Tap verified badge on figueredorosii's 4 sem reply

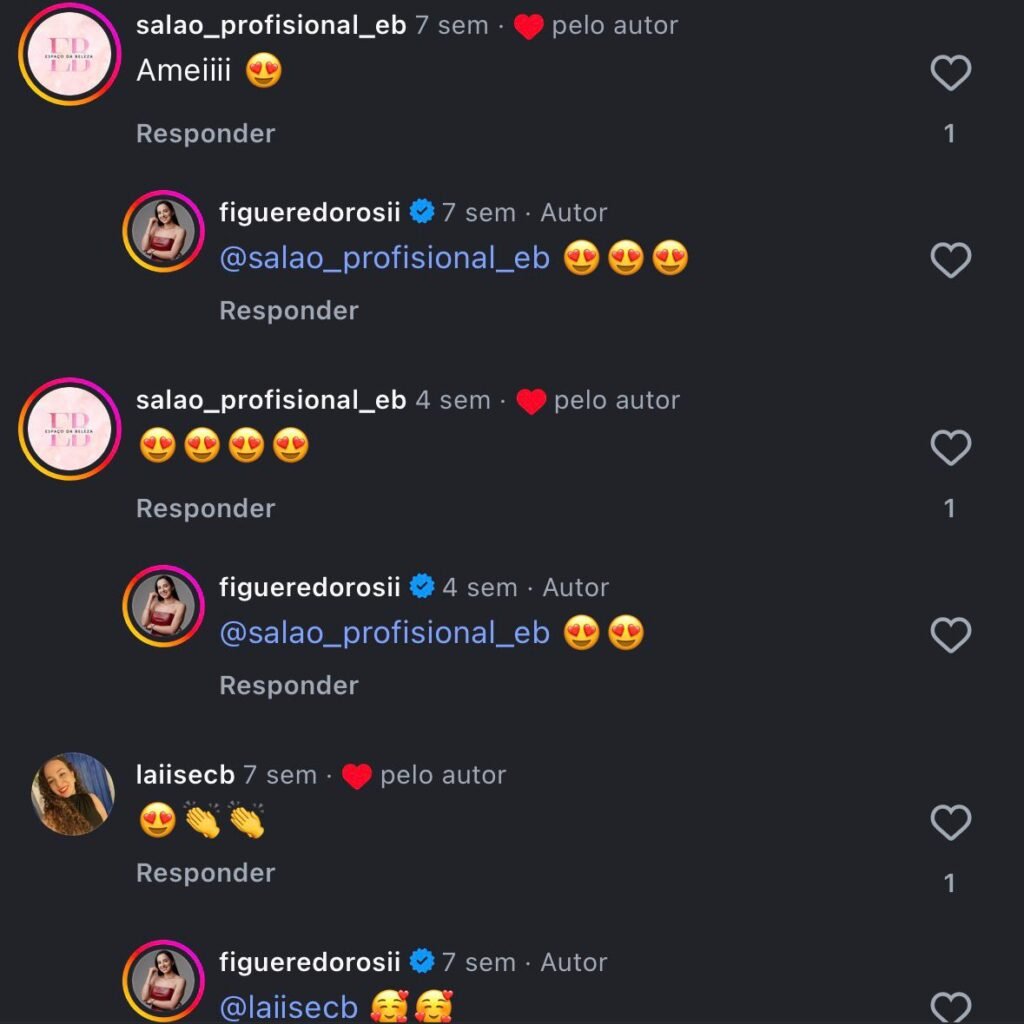click(422, 587)
